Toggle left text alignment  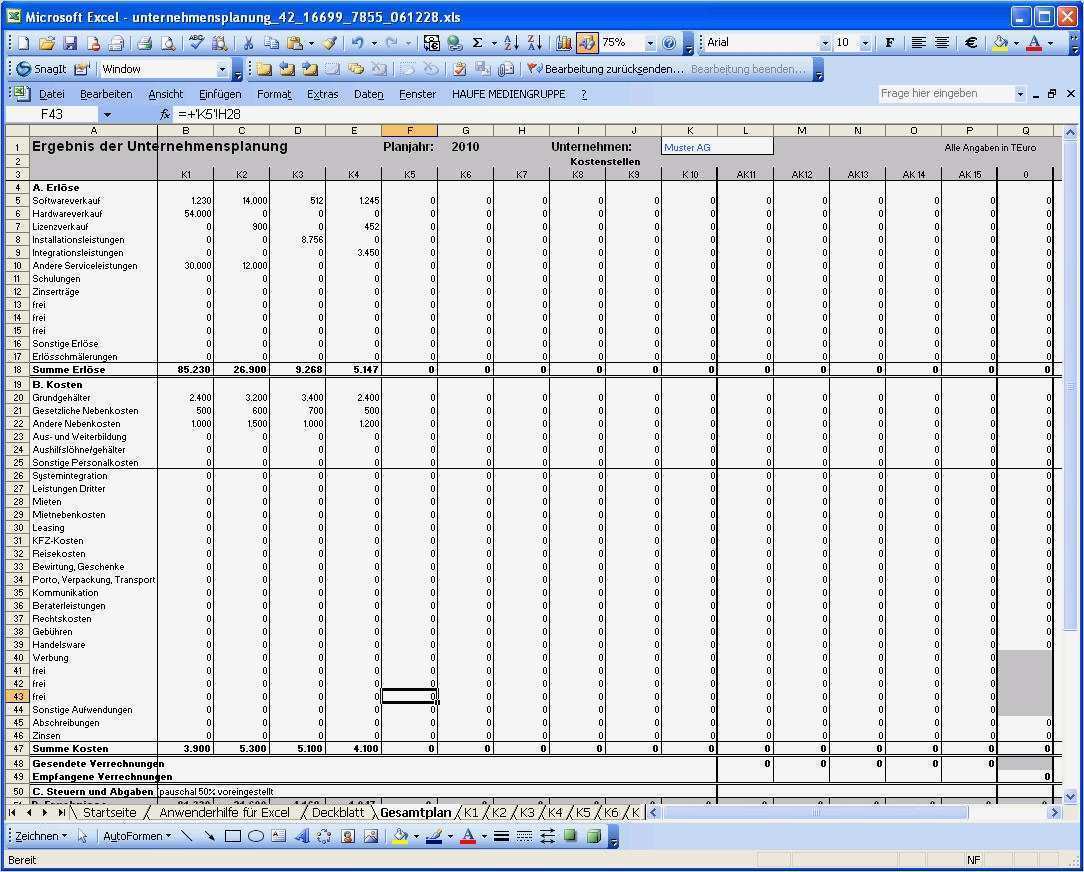click(x=918, y=43)
